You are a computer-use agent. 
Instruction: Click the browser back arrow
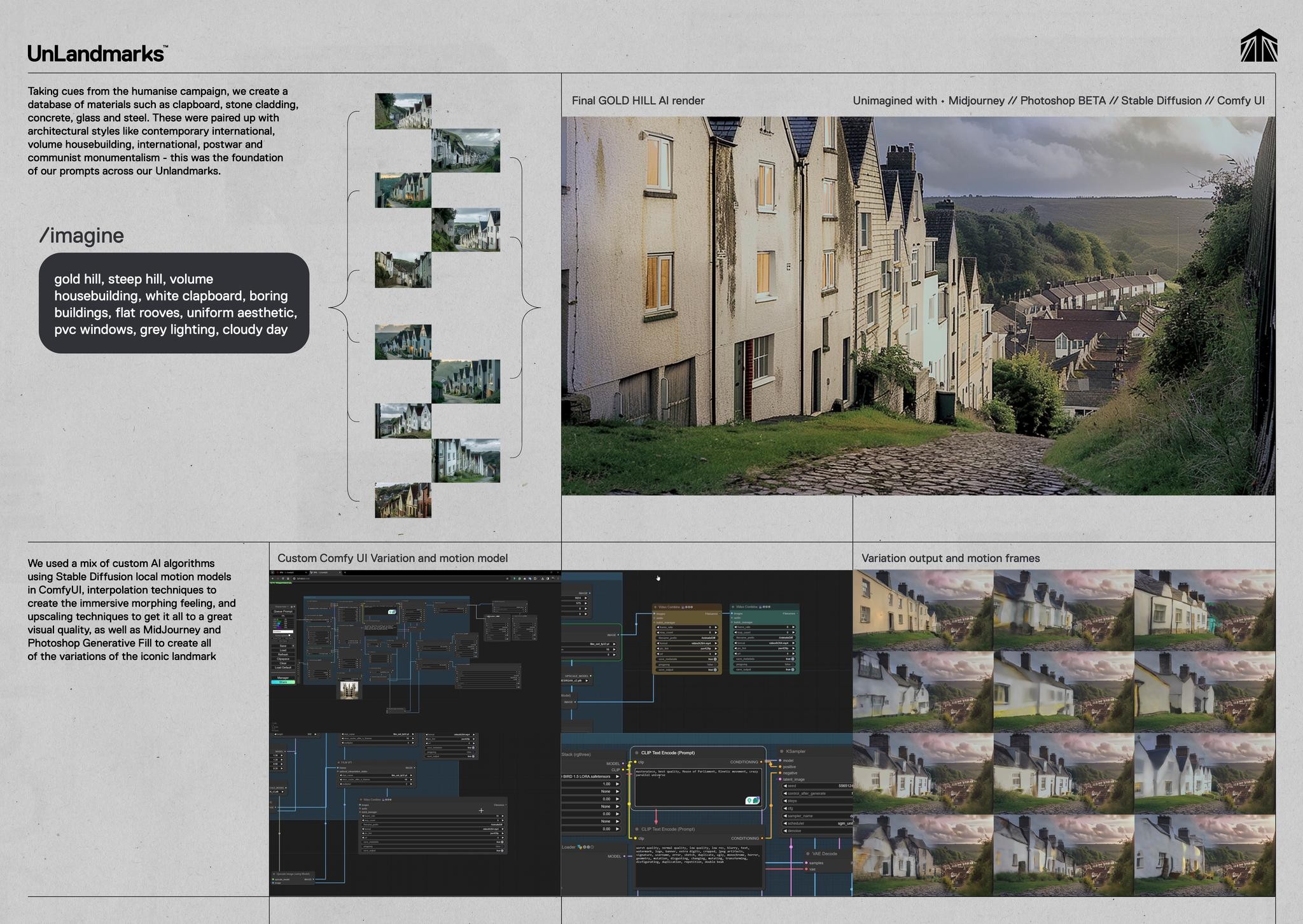point(272,578)
